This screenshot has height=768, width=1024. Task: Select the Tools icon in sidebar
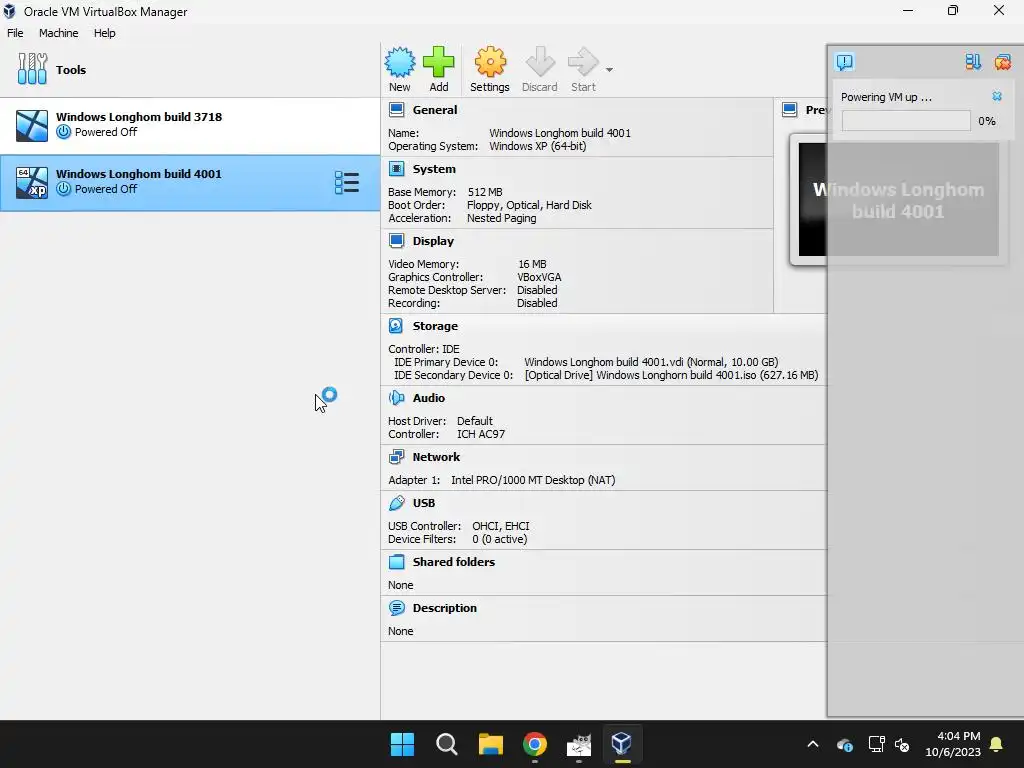coord(32,69)
